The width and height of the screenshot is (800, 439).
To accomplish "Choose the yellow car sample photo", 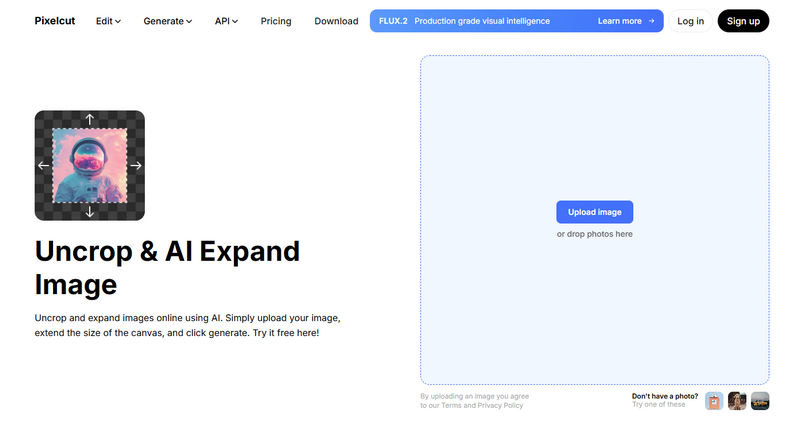I will [760, 401].
